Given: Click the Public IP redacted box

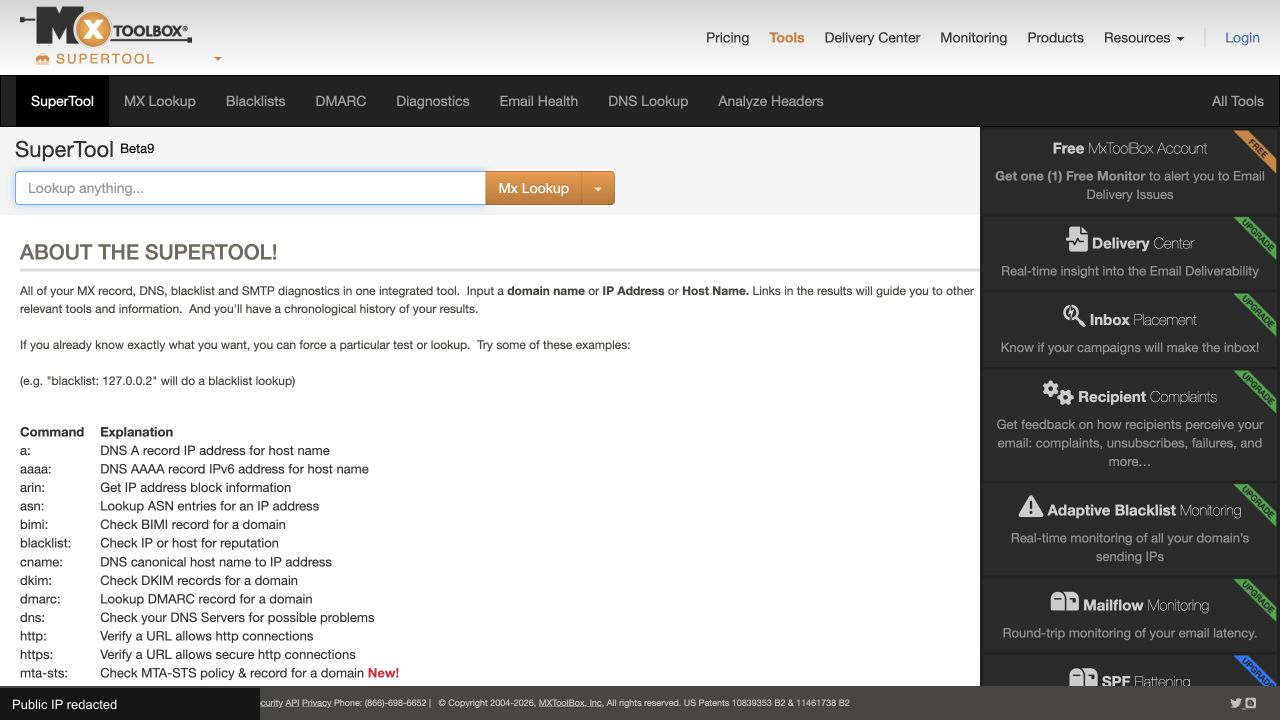Looking at the screenshot, I should tap(130, 704).
